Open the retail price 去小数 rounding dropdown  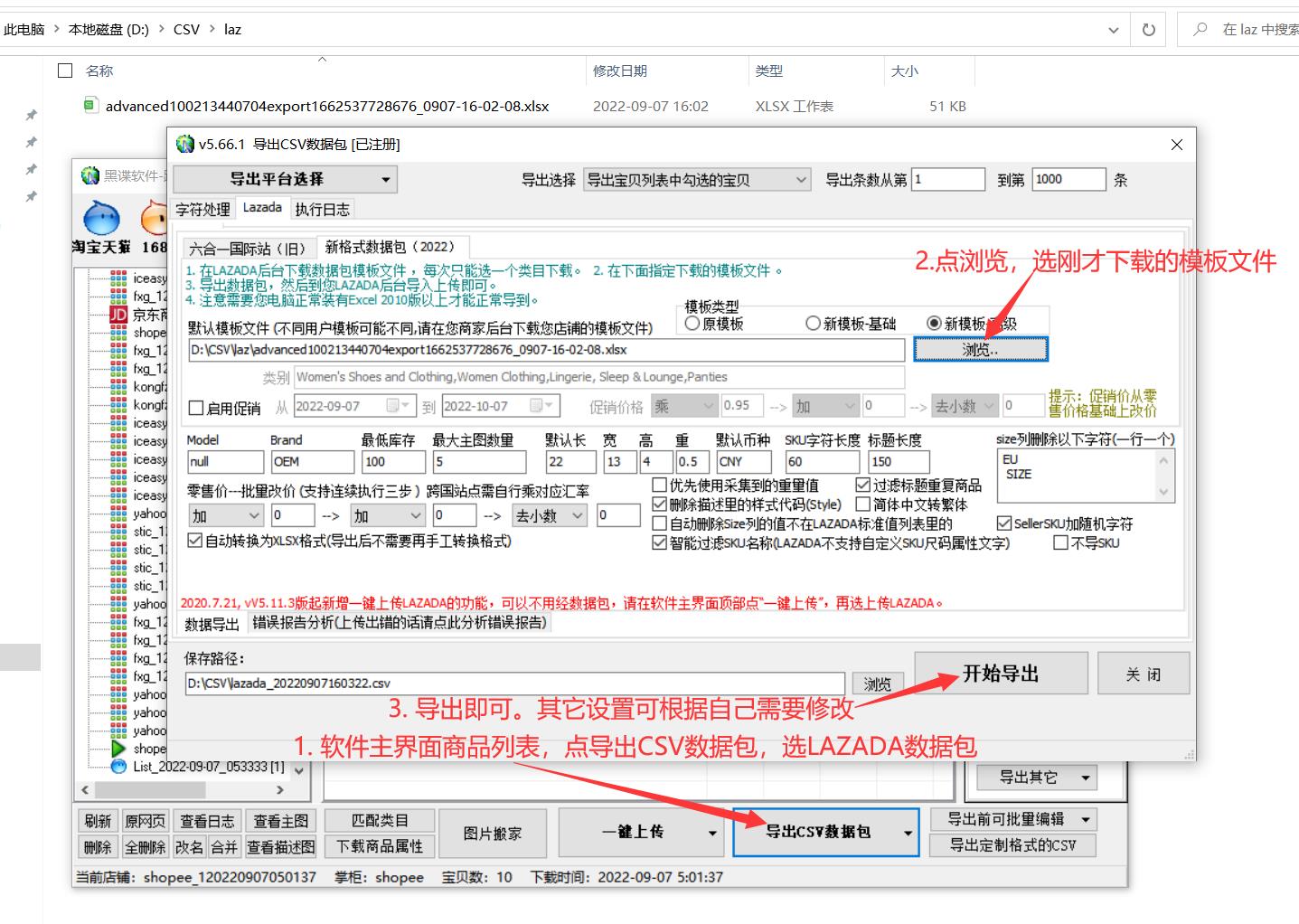(x=550, y=515)
